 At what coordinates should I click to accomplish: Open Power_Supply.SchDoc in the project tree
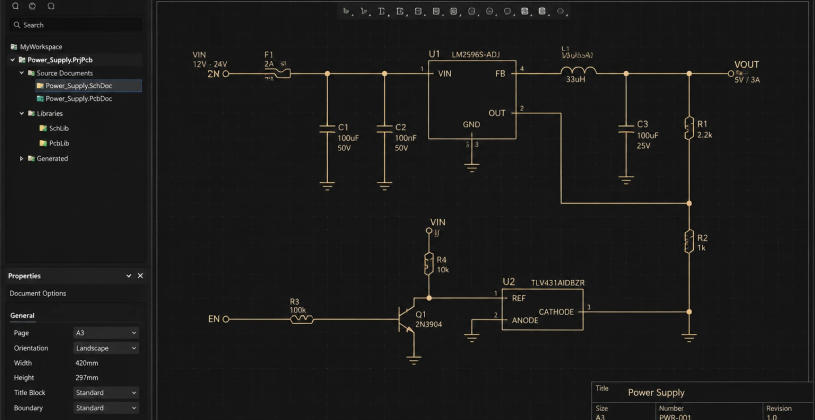[88, 86]
